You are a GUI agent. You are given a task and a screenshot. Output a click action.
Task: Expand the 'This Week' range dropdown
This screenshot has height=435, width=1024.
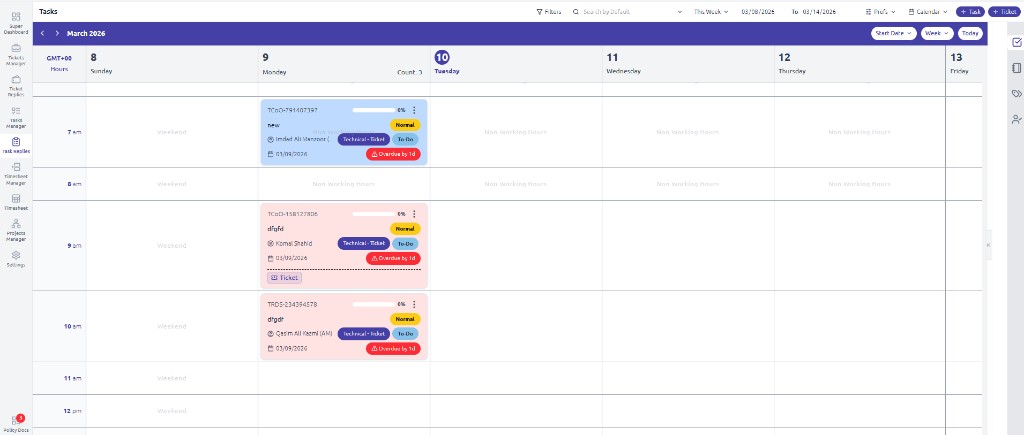click(x=711, y=11)
